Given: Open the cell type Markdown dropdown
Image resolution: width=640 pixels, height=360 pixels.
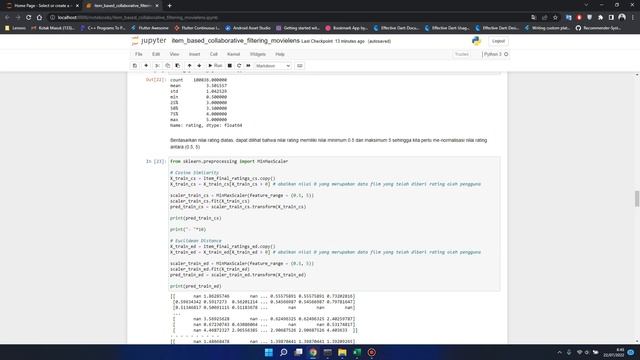Looking at the screenshot, I should point(273,66).
